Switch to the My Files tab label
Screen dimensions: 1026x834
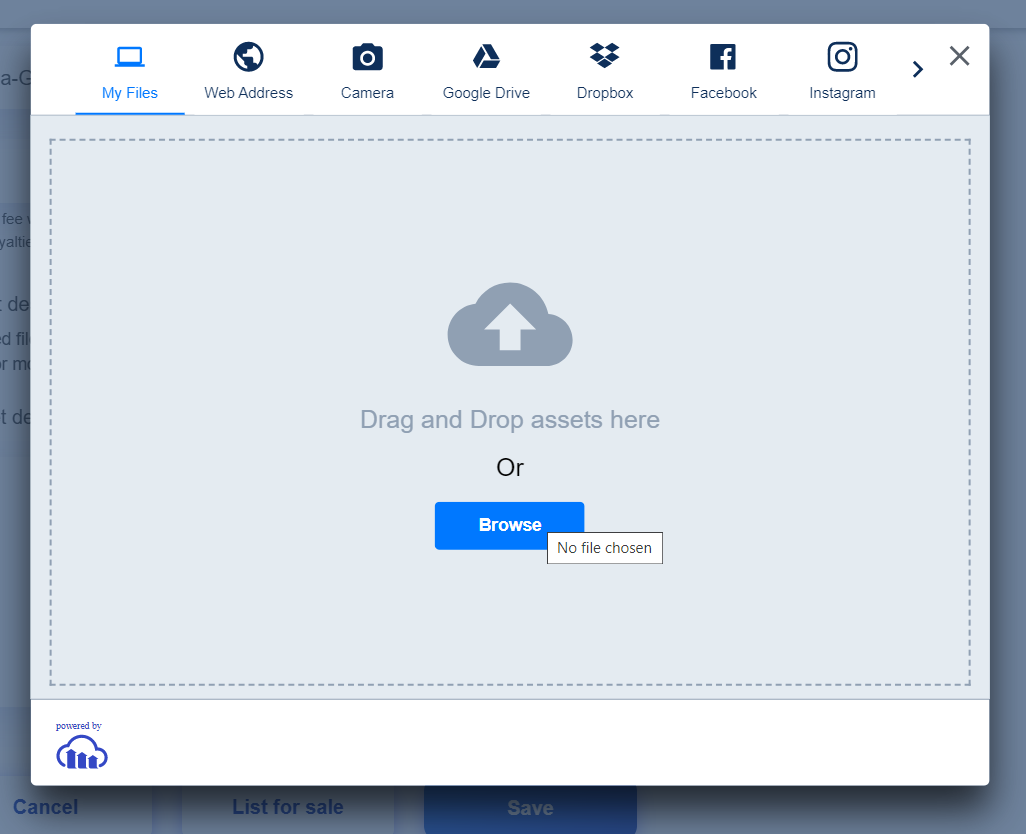[130, 93]
